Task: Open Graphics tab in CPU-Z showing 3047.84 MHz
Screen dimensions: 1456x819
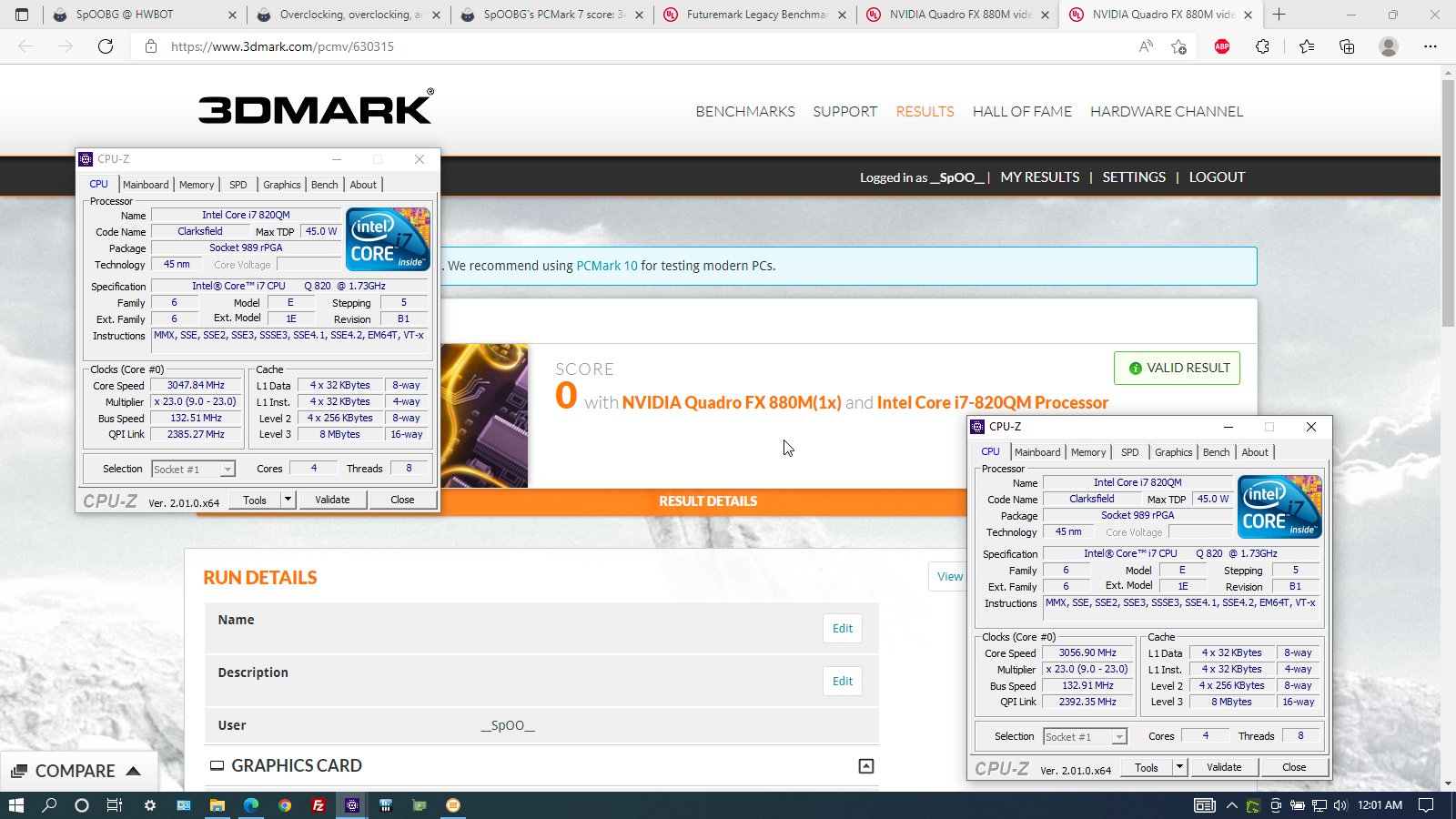Action: tap(281, 185)
